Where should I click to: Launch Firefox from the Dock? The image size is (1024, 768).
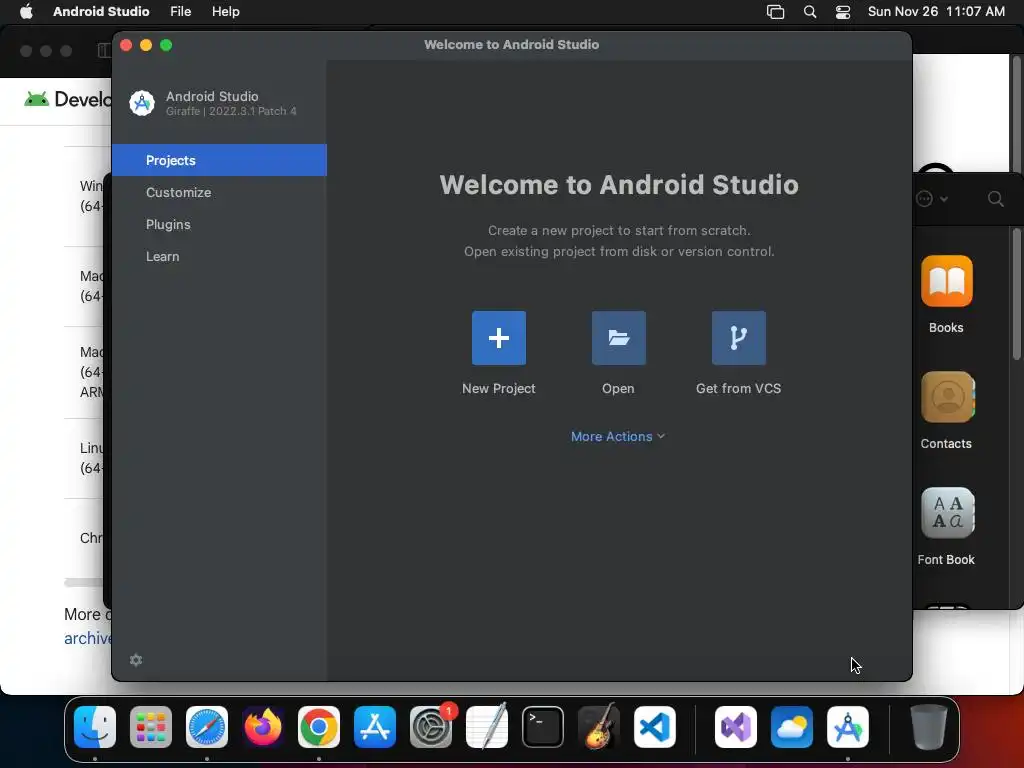click(x=263, y=726)
